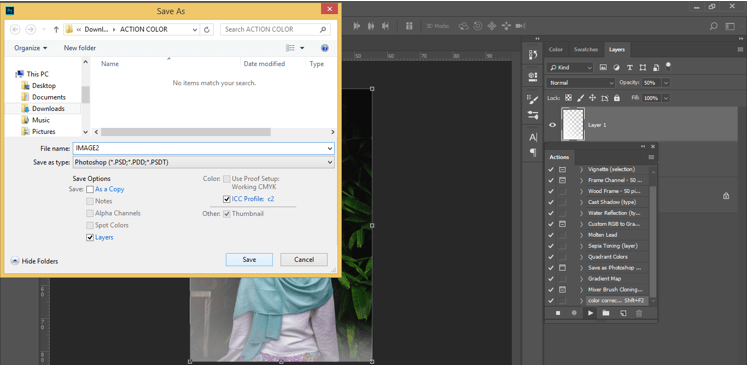Filter layers by type layers icon
This screenshot has width=748, height=366.
[630, 67]
